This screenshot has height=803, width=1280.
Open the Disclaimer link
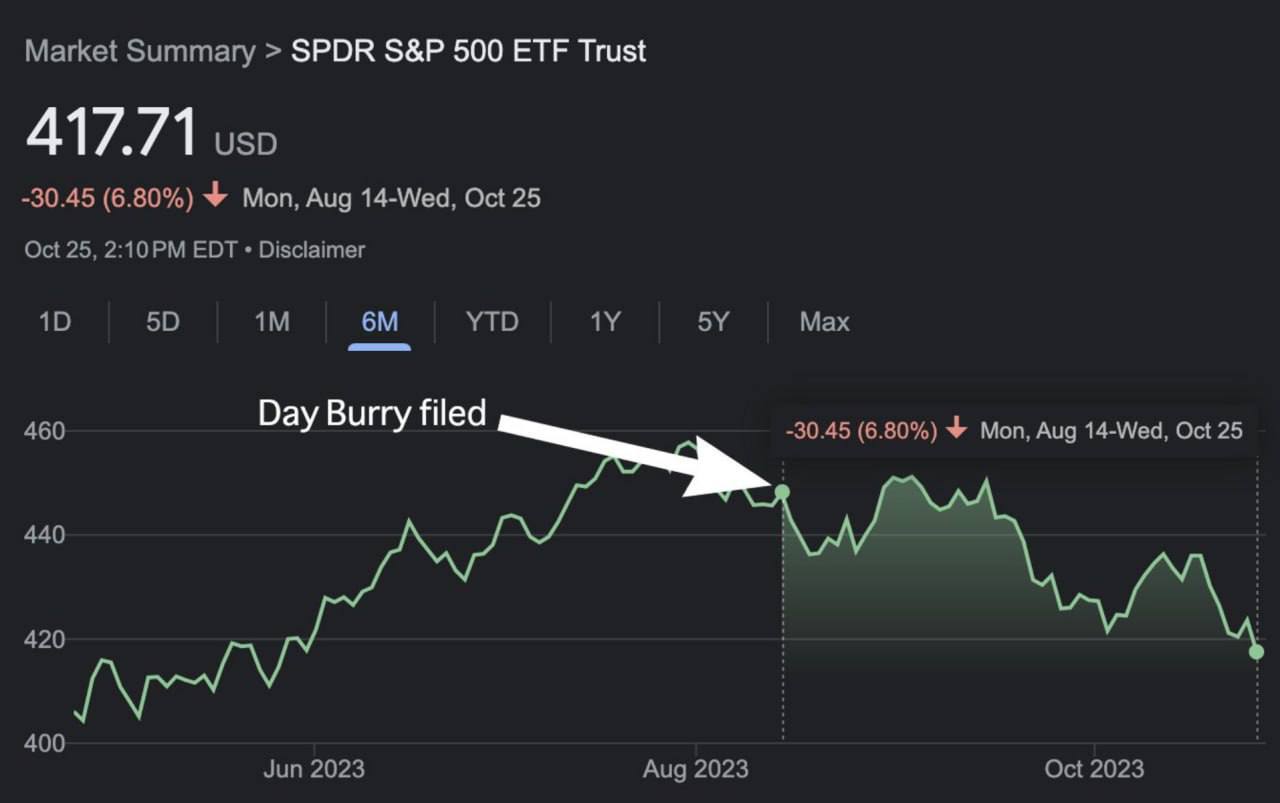(312, 249)
